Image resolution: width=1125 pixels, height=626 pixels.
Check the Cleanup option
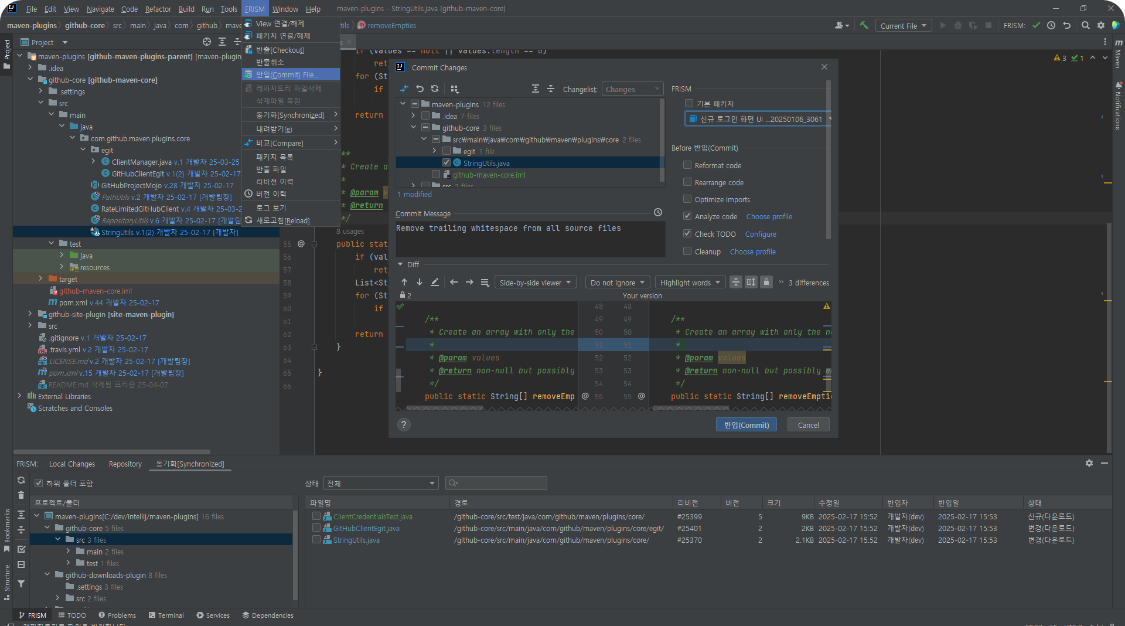pos(687,251)
